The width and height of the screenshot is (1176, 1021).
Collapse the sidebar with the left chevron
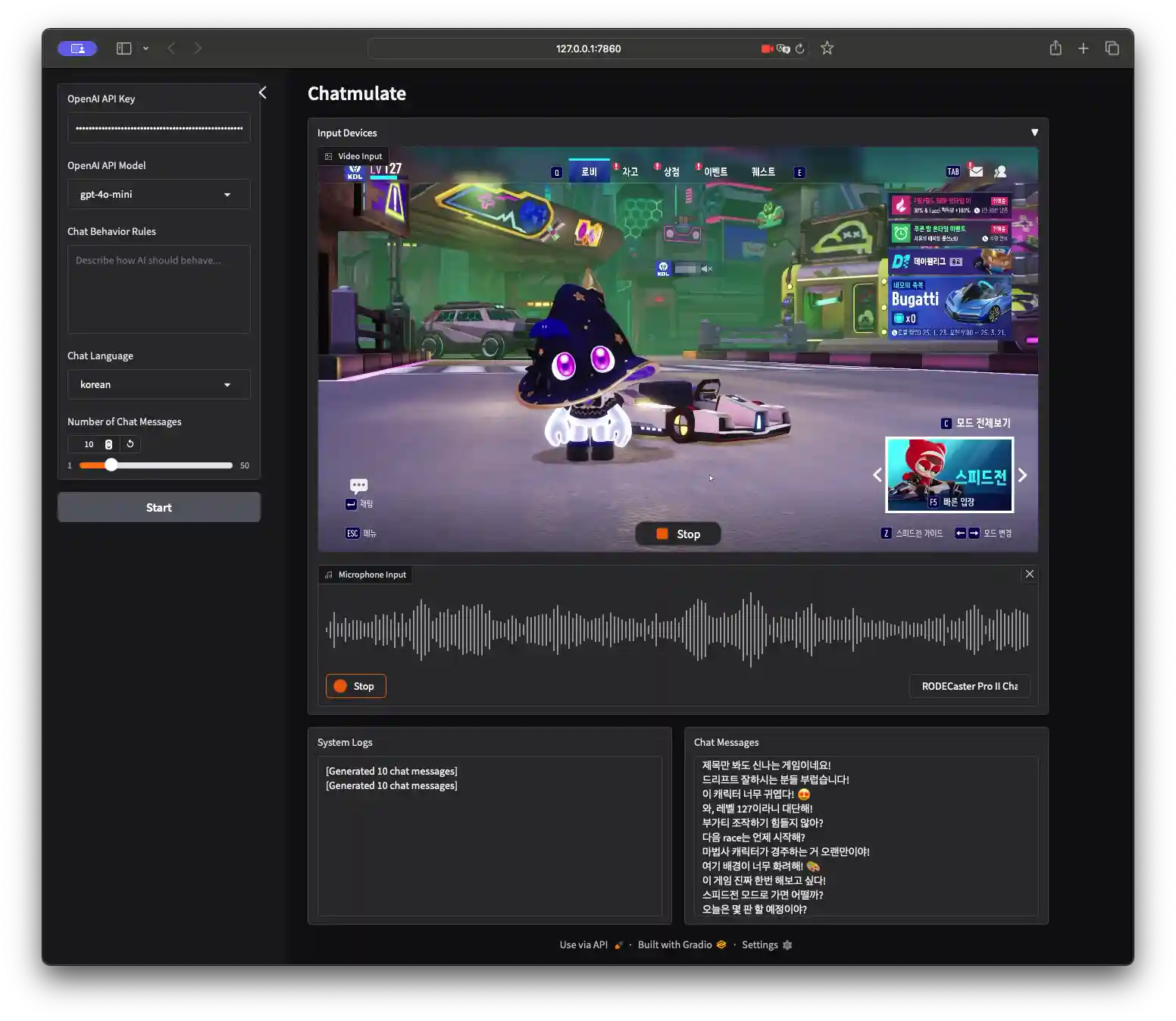click(x=262, y=92)
